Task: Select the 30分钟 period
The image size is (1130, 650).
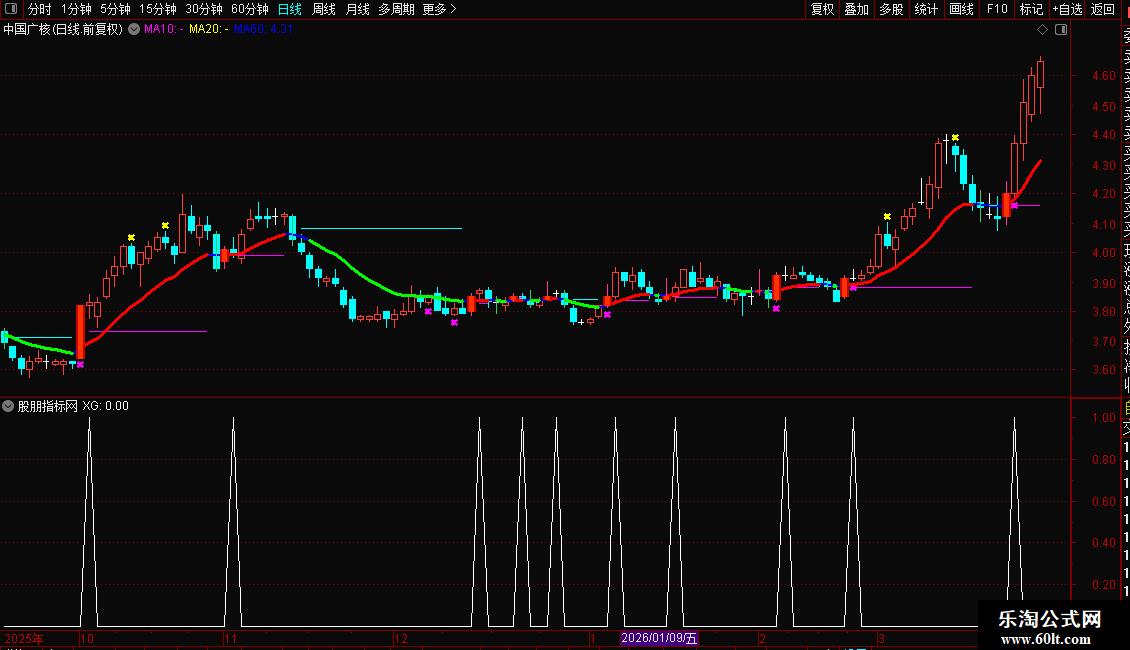Action: click(204, 9)
